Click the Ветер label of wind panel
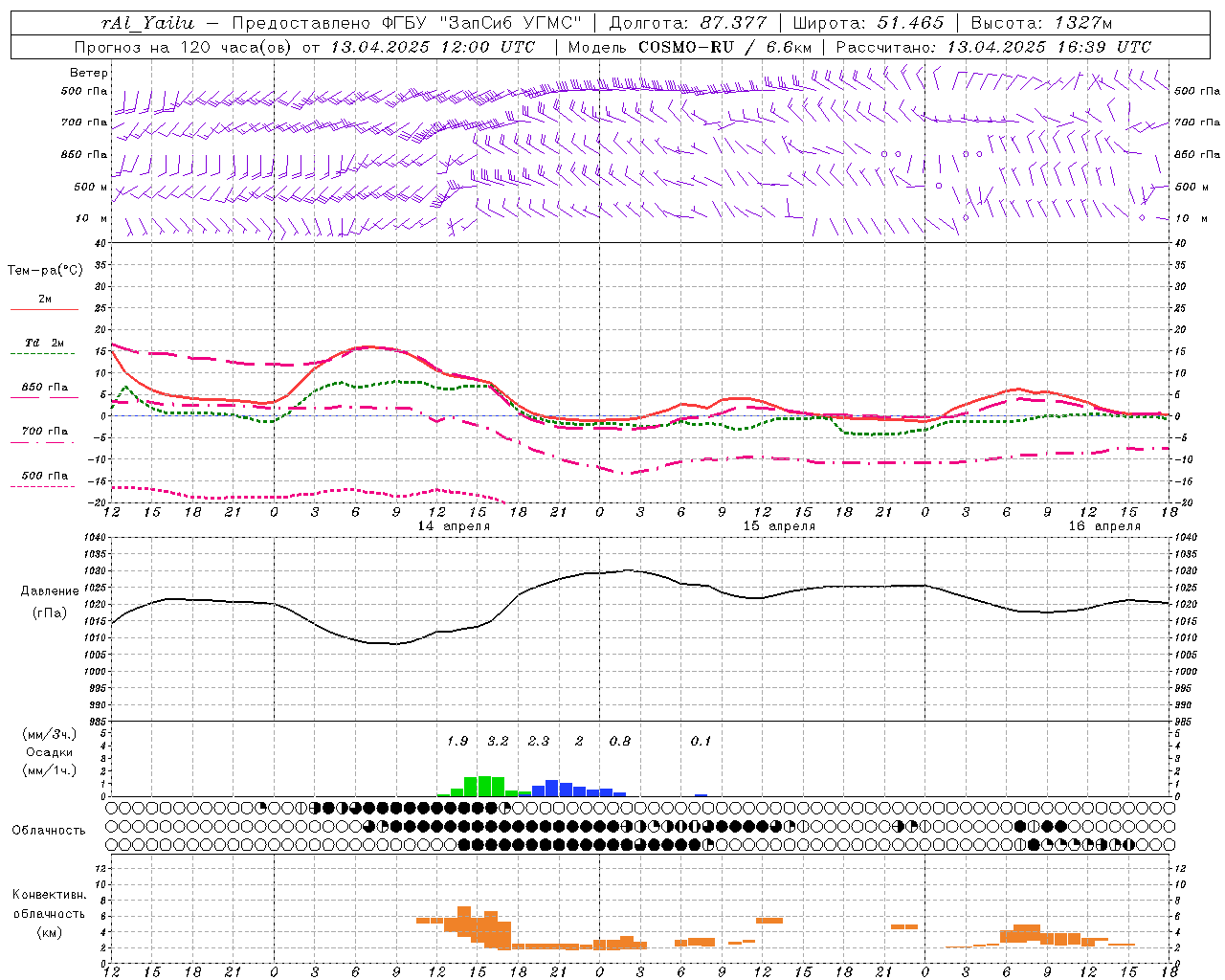The width and height of the screenshot is (1225, 980). pyautogui.click(x=89, y=73)
